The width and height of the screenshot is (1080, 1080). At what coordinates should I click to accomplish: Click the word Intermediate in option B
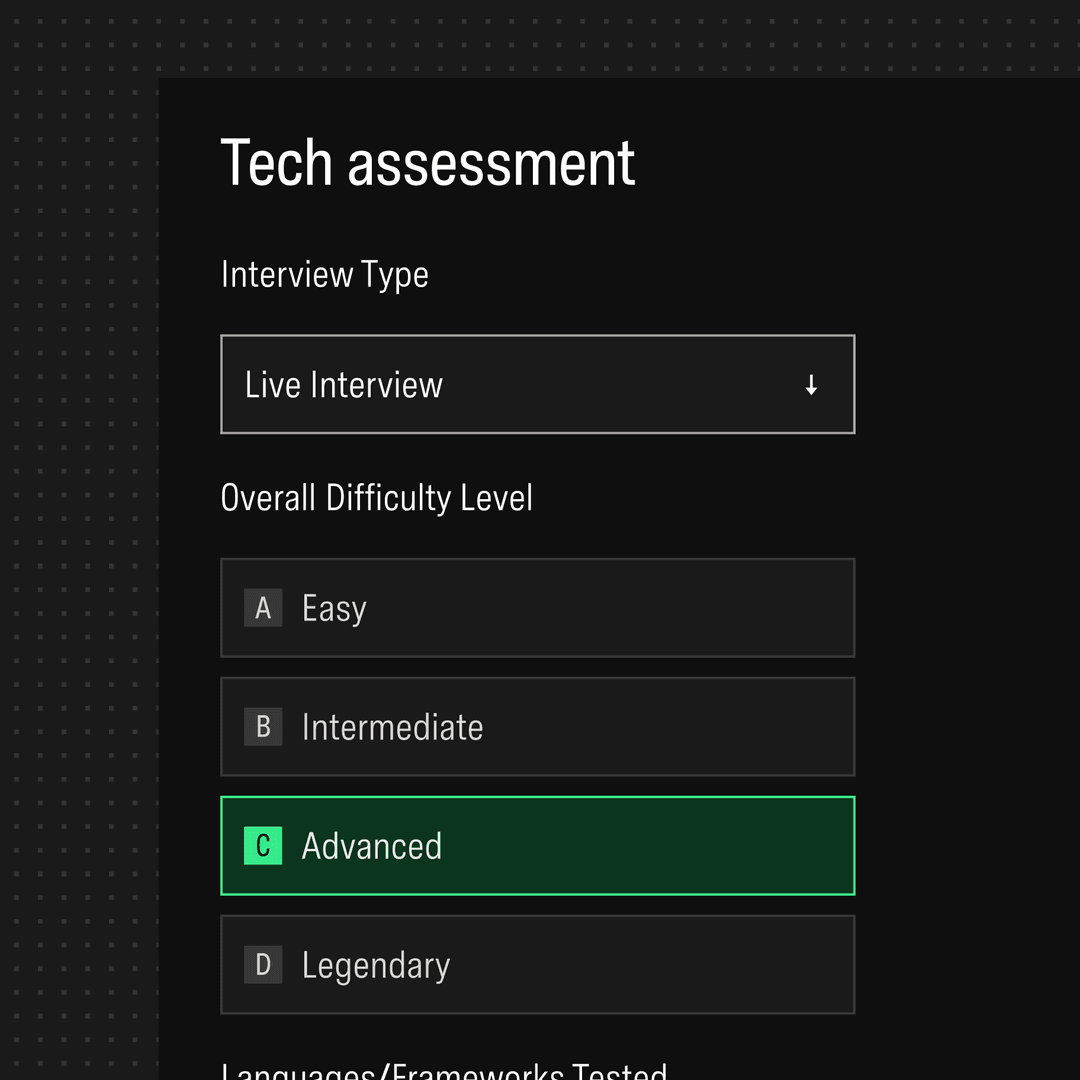(393, 727)
